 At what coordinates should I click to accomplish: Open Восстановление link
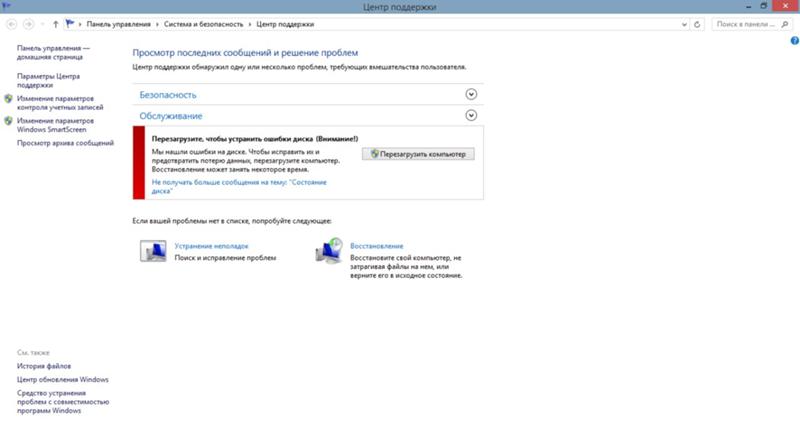pyautogui.click(x=377, y=246)
